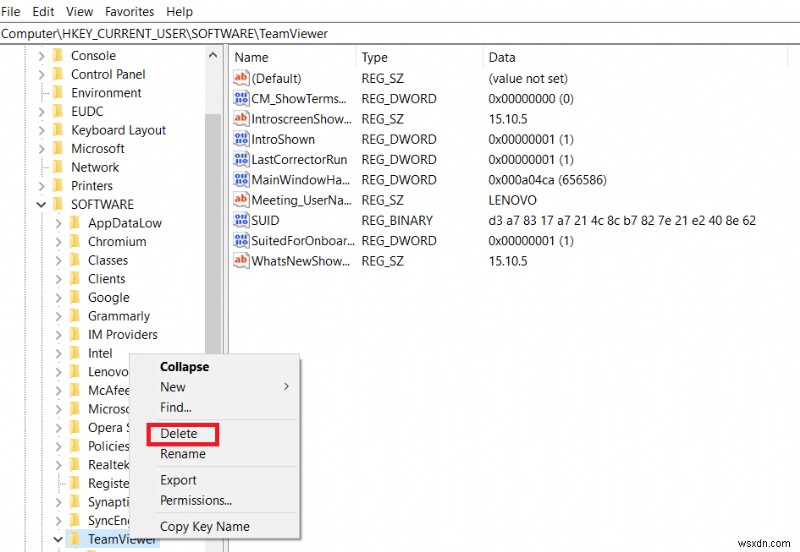Expand the Google key
The image size is (800, 552).
pyautogui.click(x=58, y=297)
